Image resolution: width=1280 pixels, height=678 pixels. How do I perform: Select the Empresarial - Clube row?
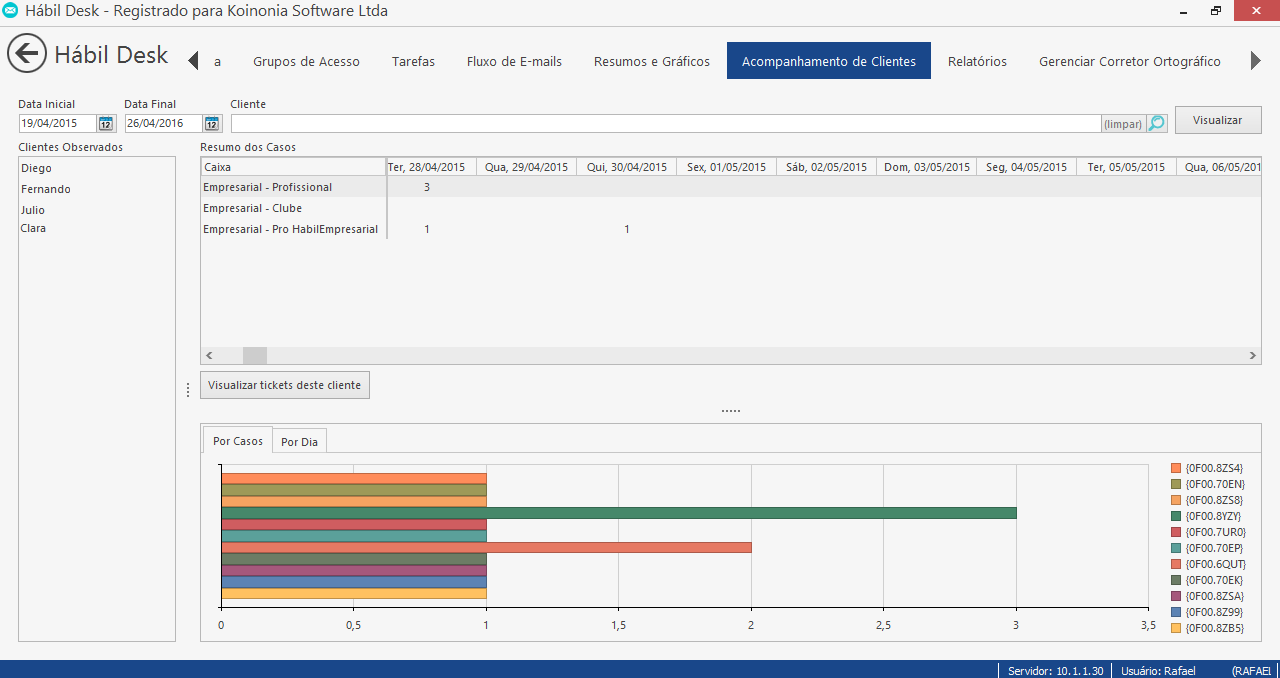[x=253, y=208]
